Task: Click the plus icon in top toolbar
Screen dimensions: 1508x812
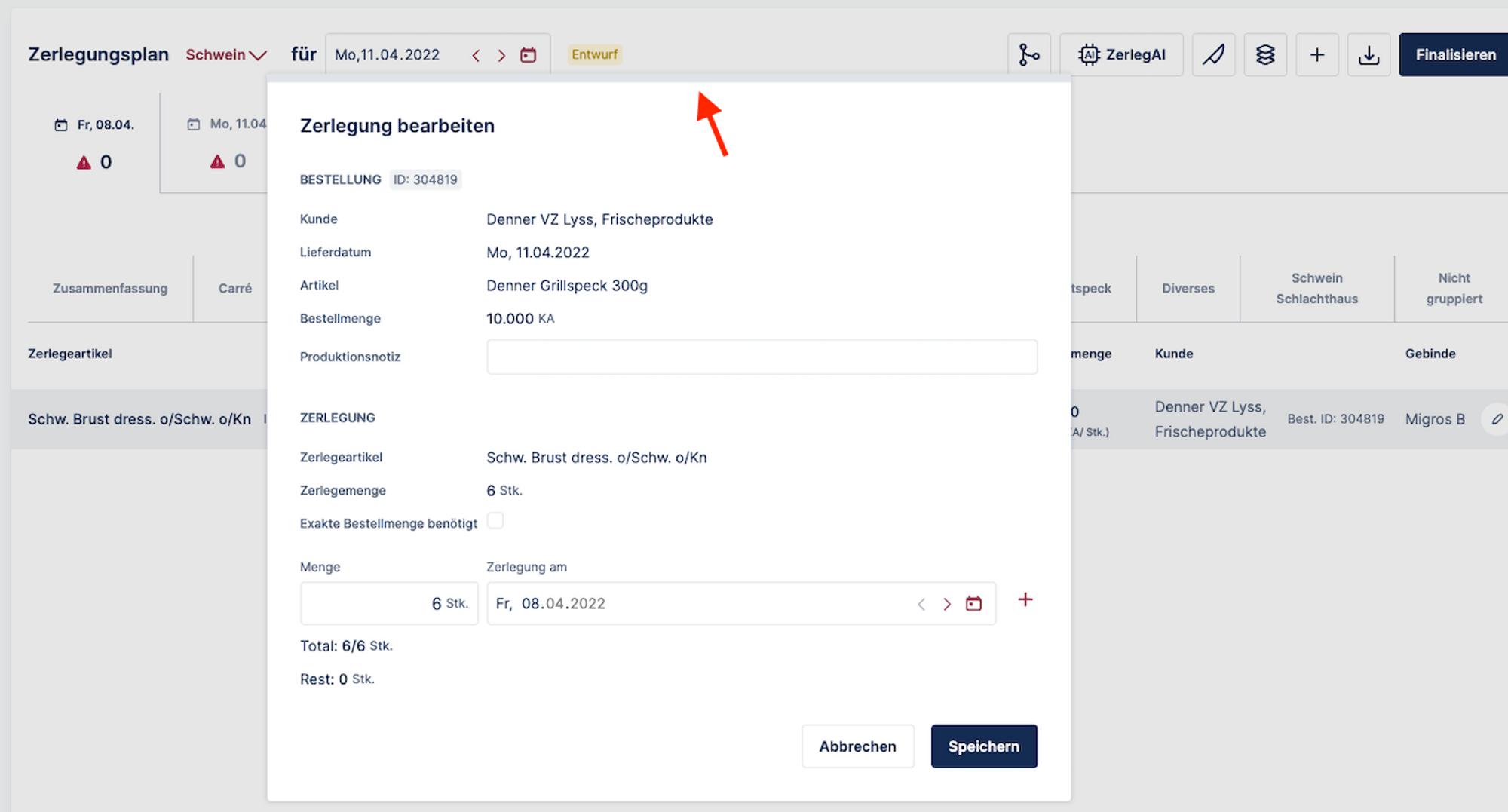Action: [1316, 55]
